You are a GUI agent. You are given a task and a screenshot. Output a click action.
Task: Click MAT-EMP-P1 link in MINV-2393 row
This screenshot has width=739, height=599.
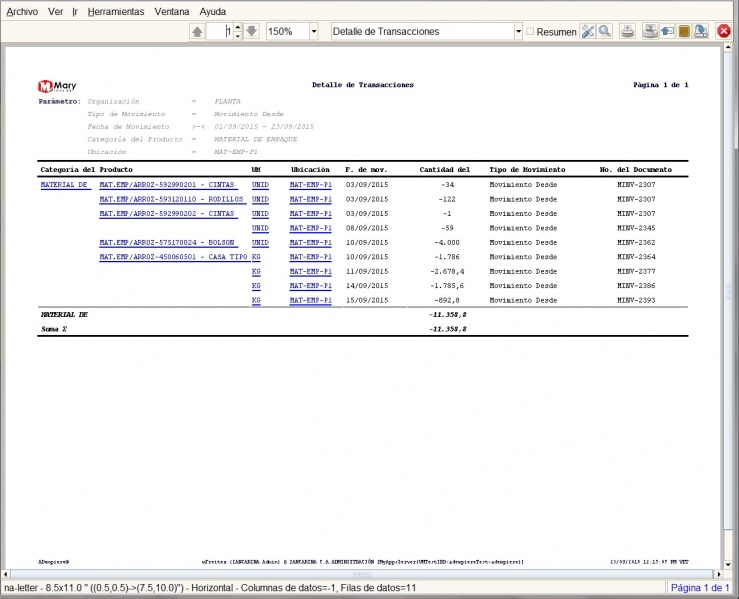[311, 300]
